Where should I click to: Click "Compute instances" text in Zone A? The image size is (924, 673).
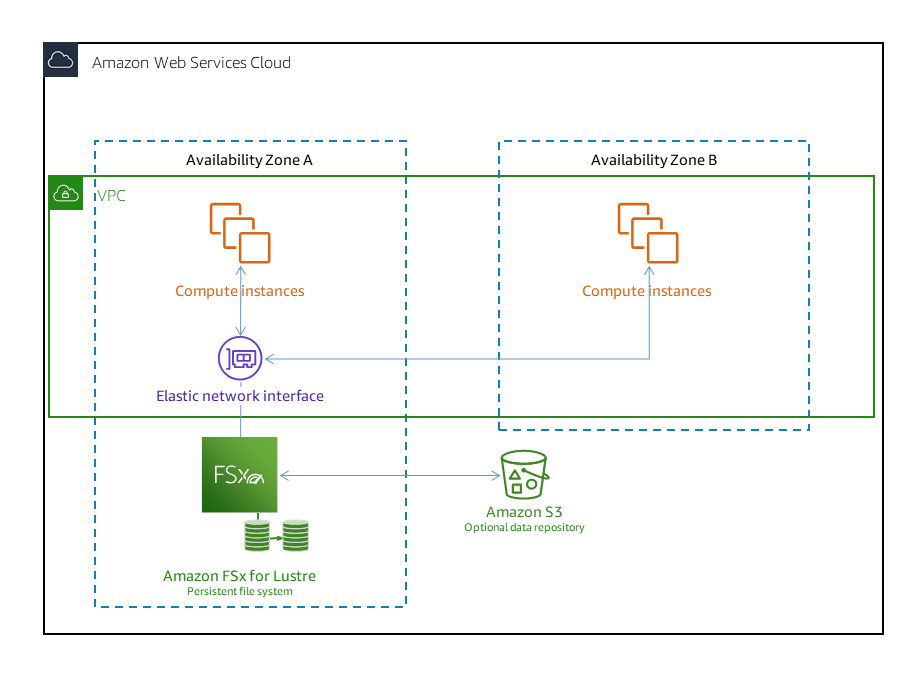[x=240, y=291]
